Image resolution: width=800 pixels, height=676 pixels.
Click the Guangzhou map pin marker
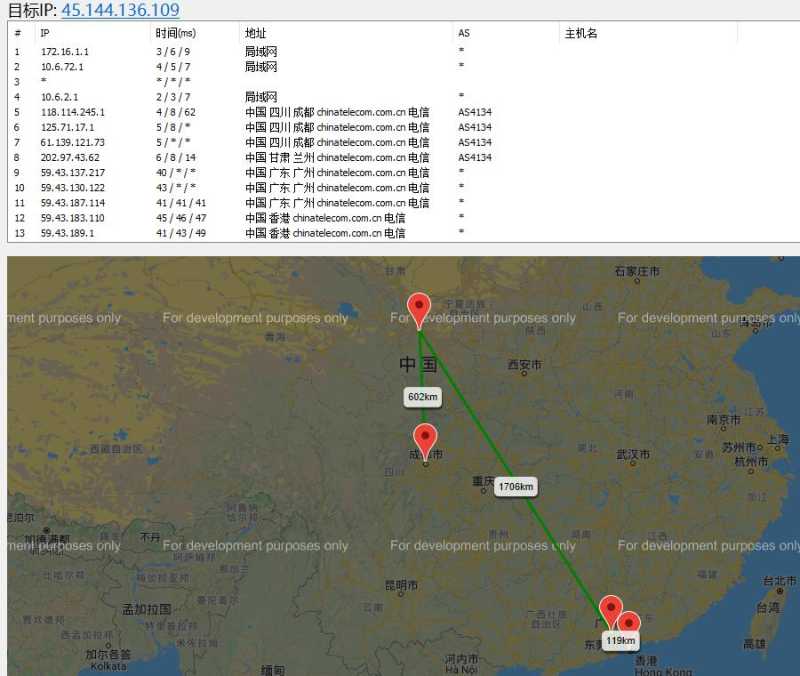[x=610, y=611]
